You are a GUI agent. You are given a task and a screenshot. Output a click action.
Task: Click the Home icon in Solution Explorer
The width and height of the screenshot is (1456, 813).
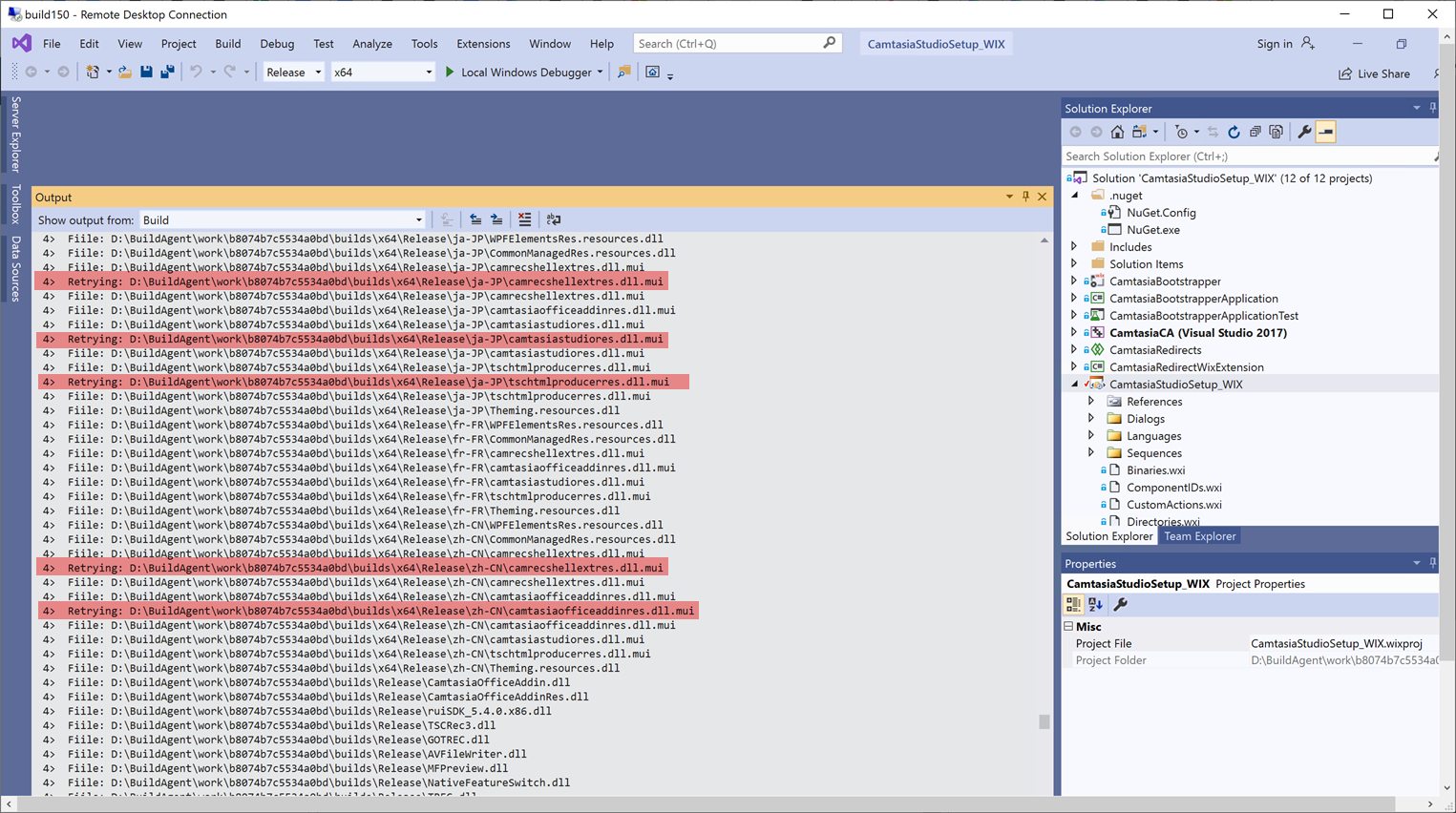coord(1117,133)
